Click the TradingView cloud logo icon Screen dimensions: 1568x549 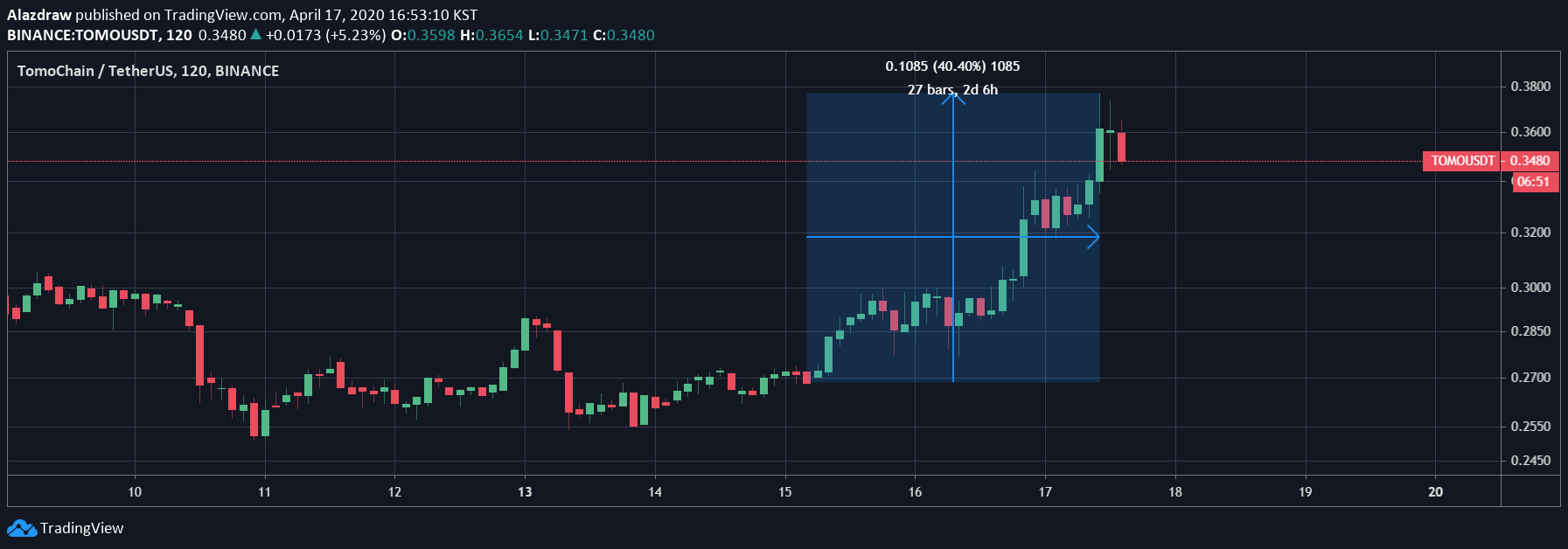tap(22, 528)
